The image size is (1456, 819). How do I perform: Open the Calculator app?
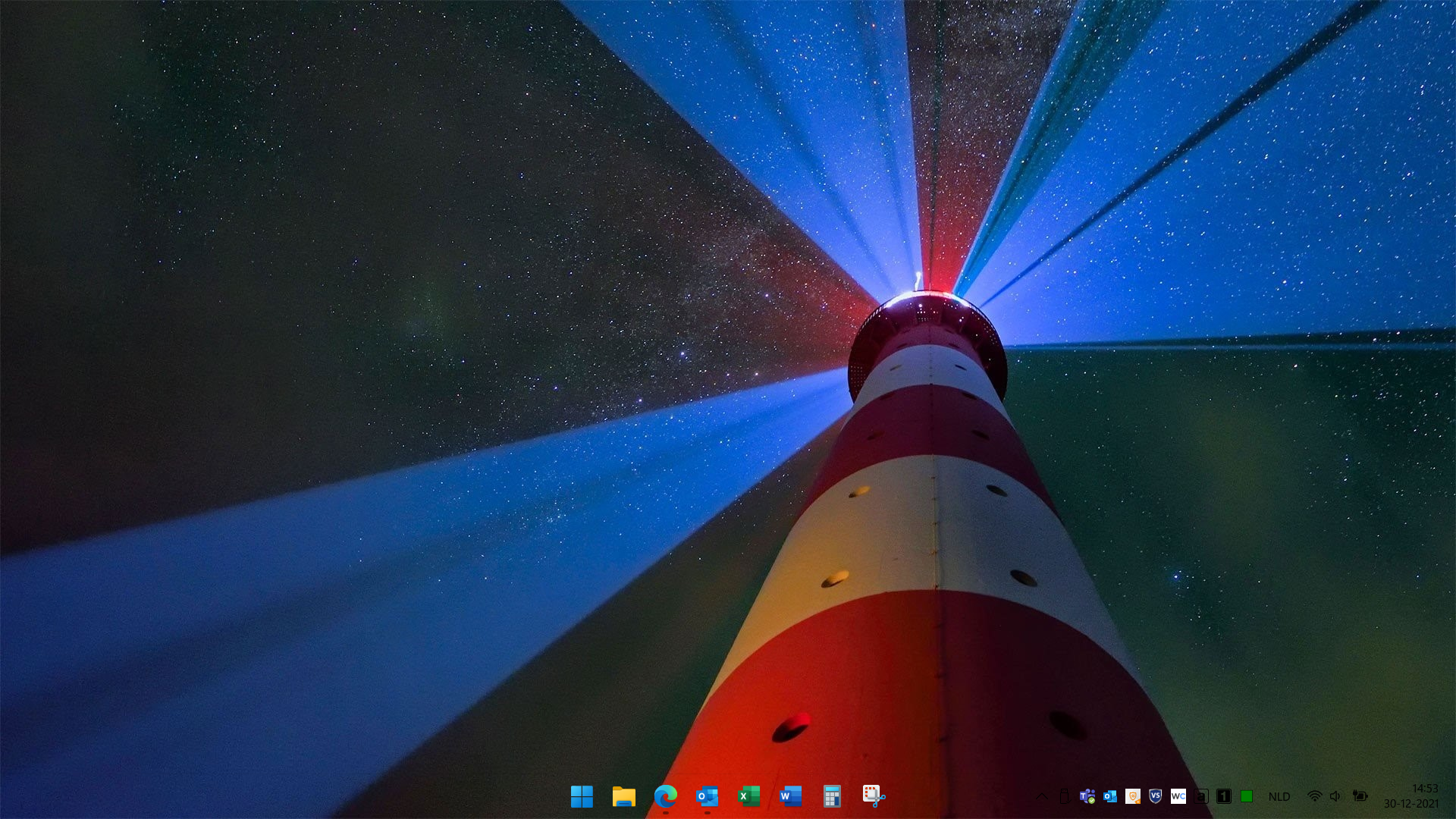coord(832,796)
